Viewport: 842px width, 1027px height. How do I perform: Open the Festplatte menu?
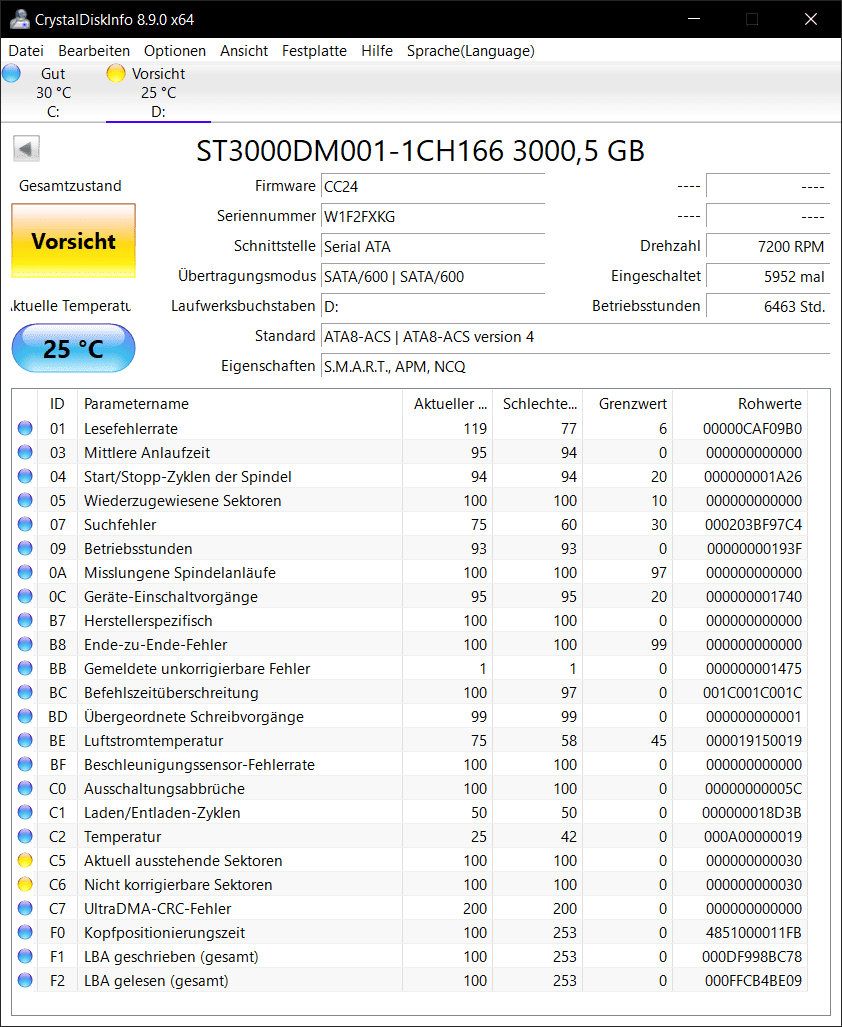(314, 50)
